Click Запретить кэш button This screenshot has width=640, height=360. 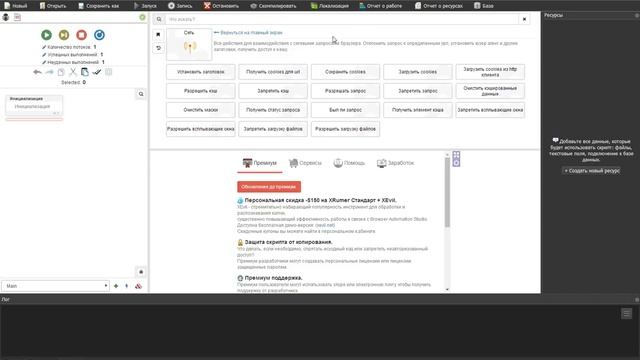point(273,91)
